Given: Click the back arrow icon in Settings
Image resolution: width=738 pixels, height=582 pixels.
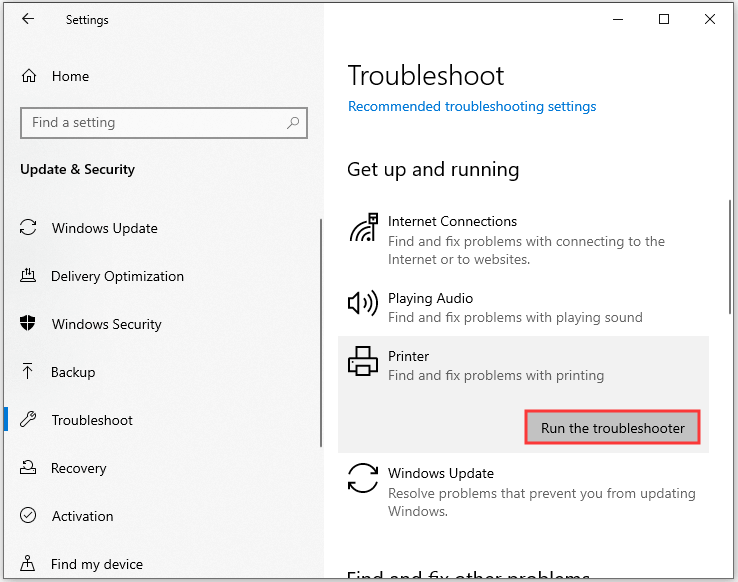Looking at the screenshot, I should pos(28,19).
